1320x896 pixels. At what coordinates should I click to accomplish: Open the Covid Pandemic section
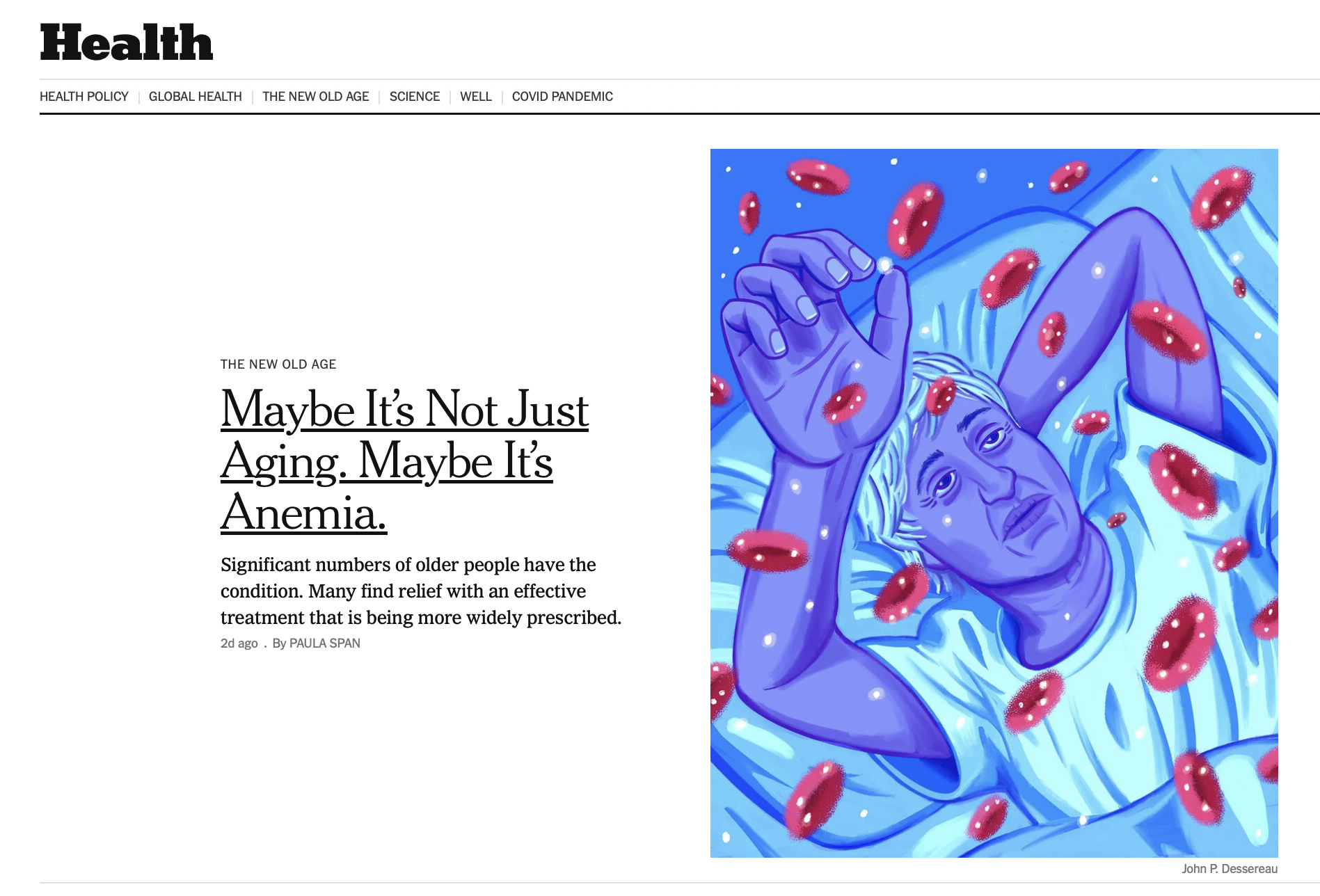click(x=562, y=97)
